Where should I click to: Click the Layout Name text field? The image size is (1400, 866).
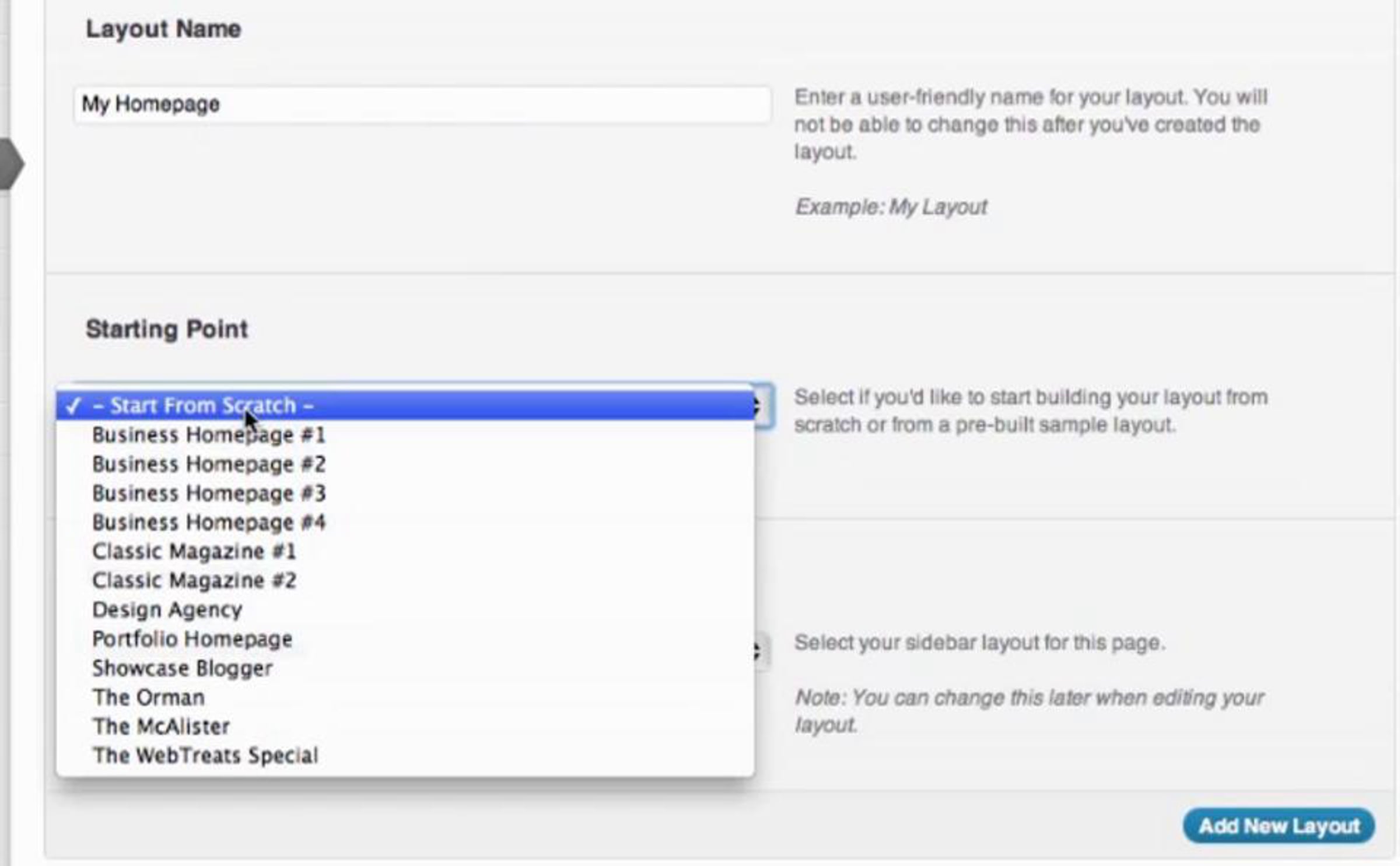coord(422,104)
